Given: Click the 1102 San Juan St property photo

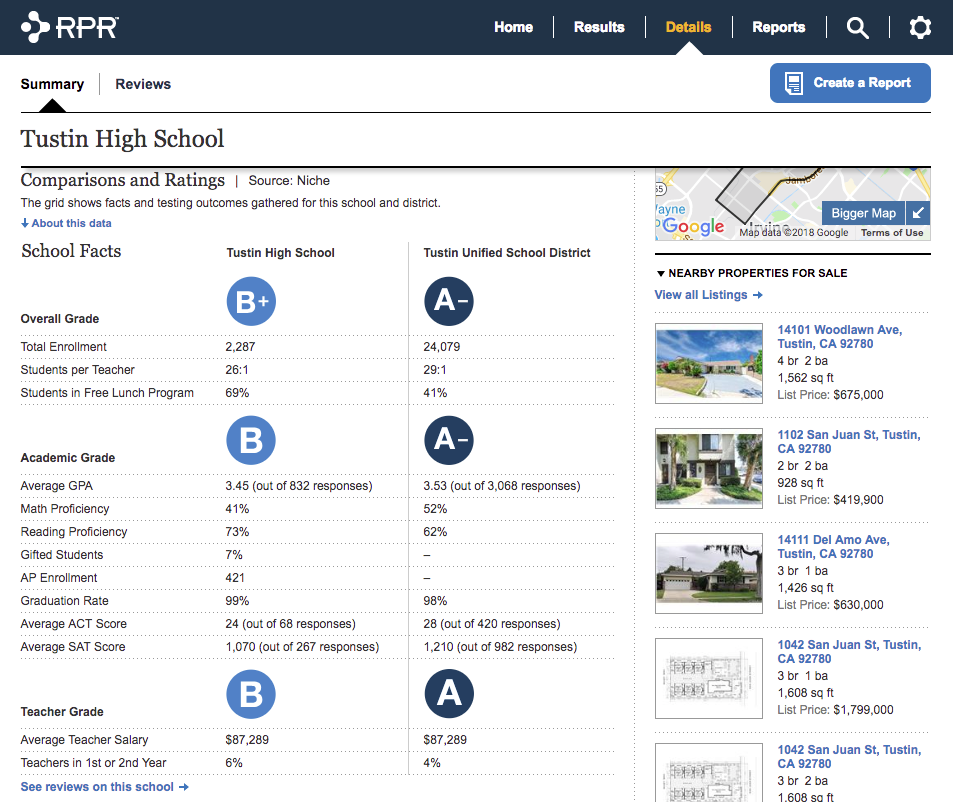Looking at the screenshot, I should (x=709, y=468).
